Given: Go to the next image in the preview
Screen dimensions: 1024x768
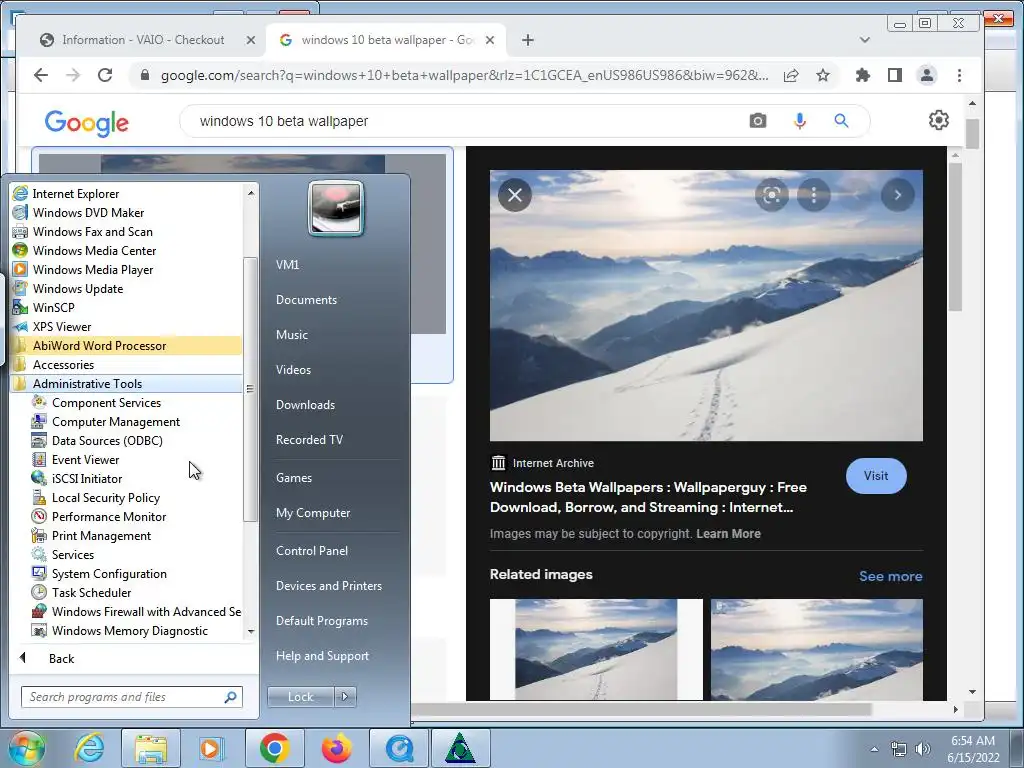Looking at the screenshot, I should pyautogui.click(x=897, y=195).
